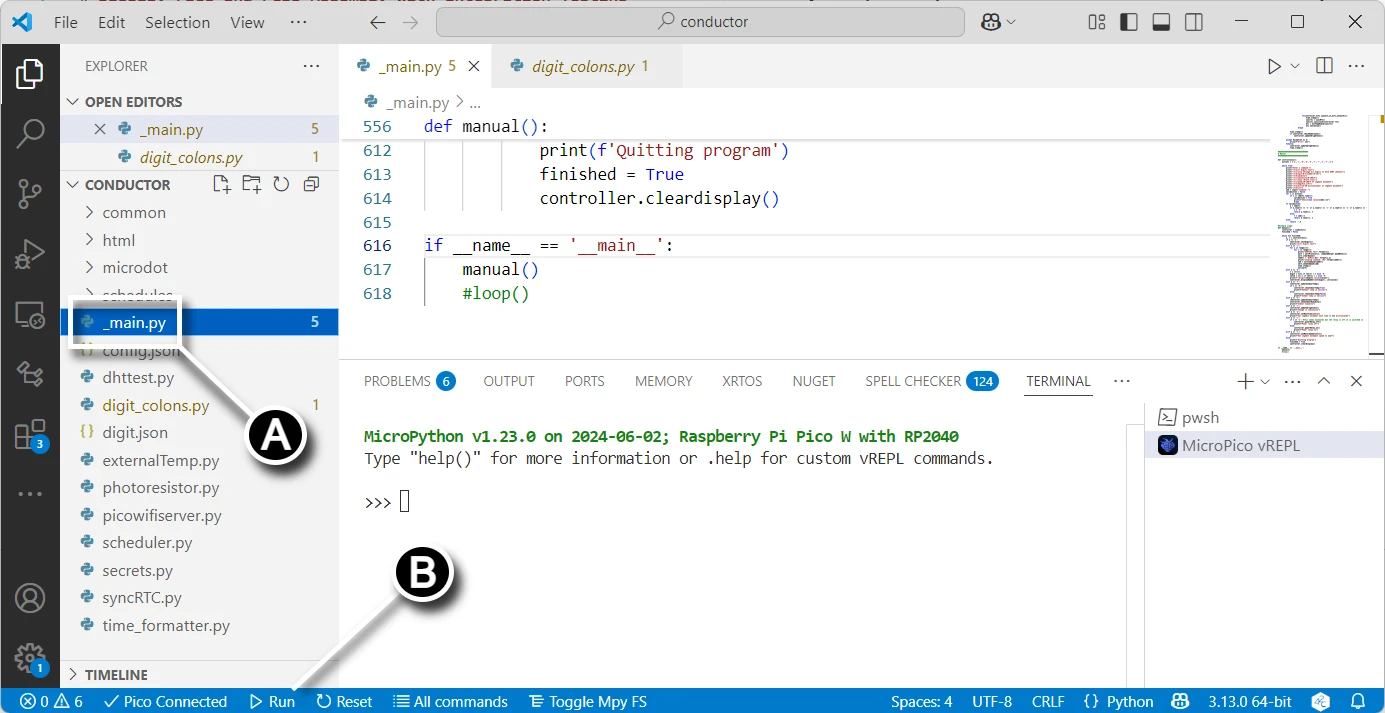Toggle the primary side bar visibility
Viewport: 1385px width, 713px height.
click(x=1129, y=22)
